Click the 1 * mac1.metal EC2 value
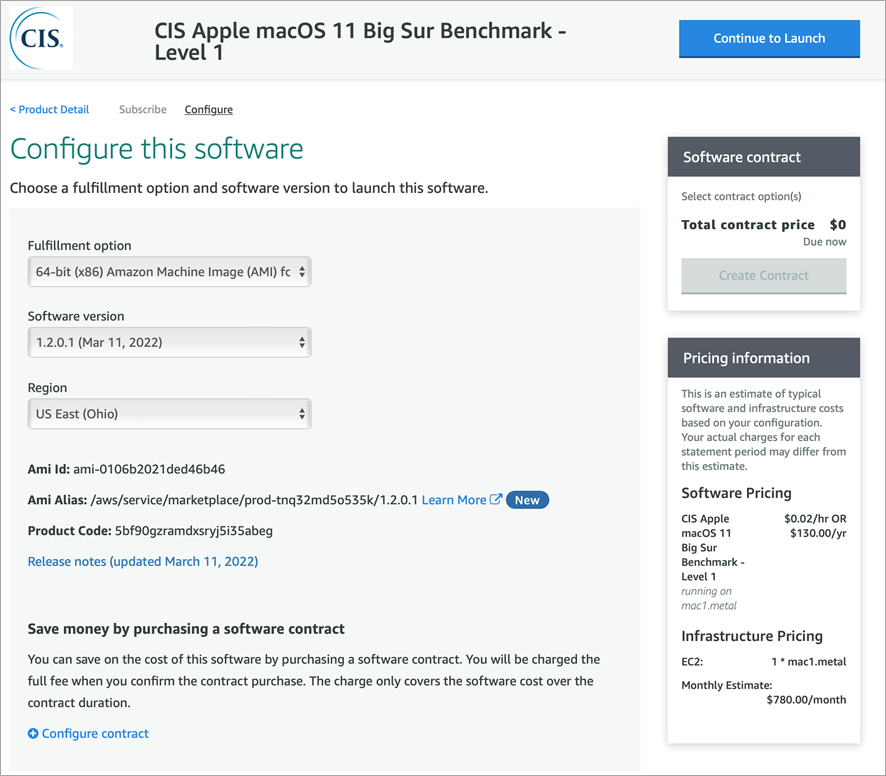Screen dimensions: 886x776 tap(809, 662)
